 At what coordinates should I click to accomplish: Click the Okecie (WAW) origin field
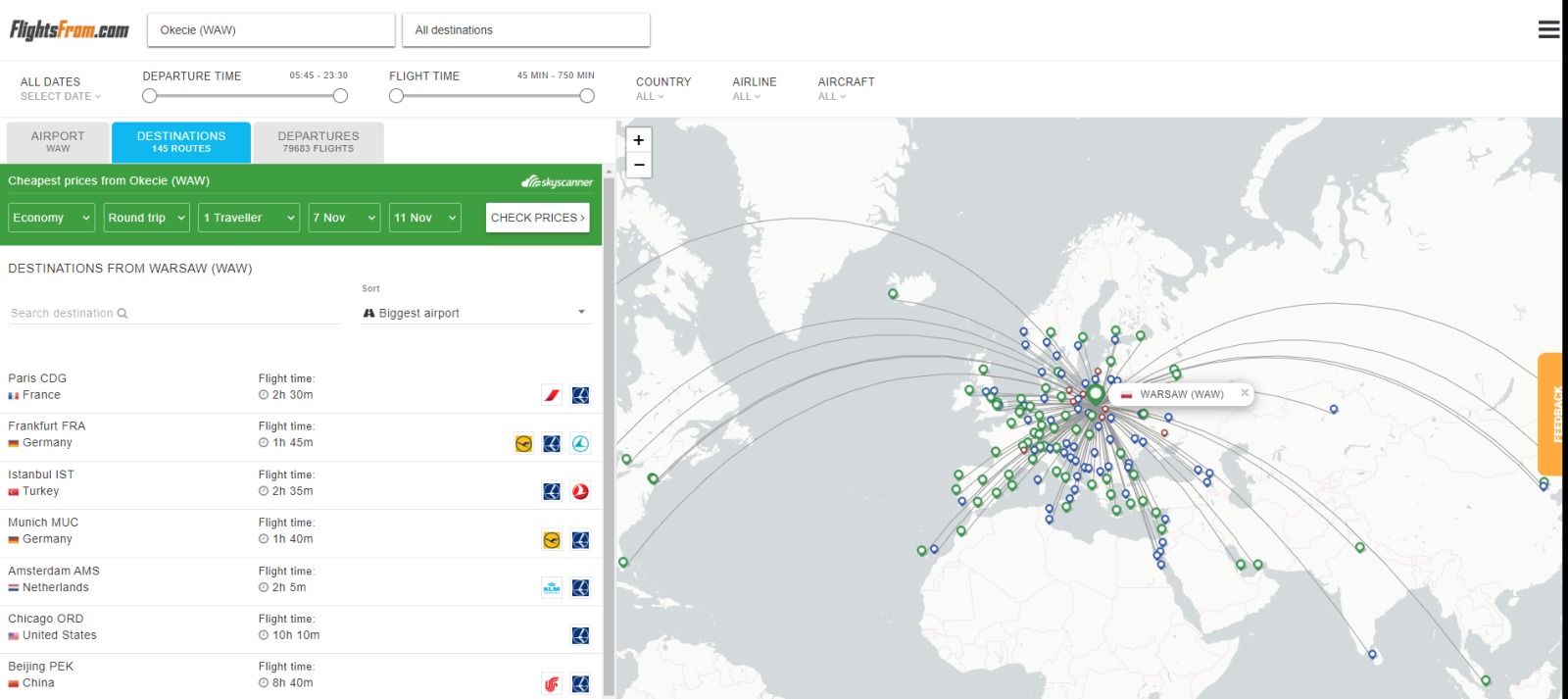pos(270,30)
